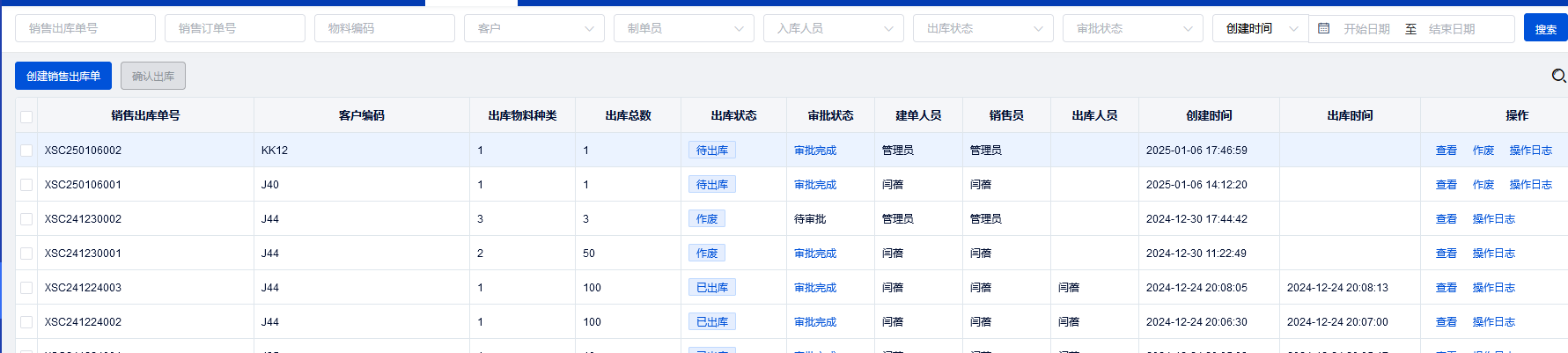1568x353 pixels.
Task: Click 审批完成 link in row XSC241230001
Action: coord(815,254)
